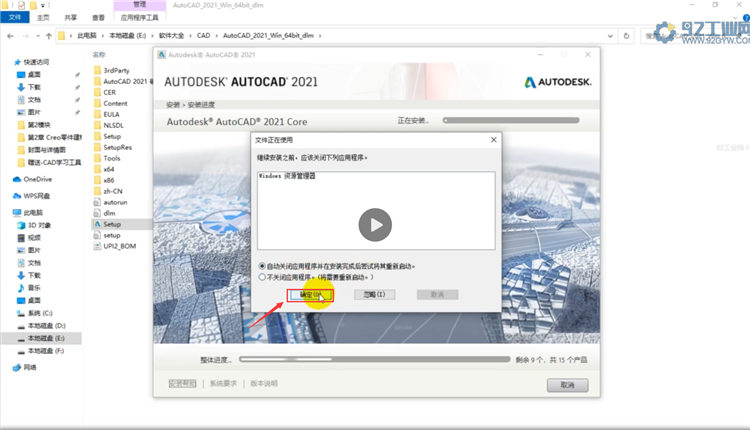Screen dimensions: 750x430
Task: Select the 3rdParty folder icon
Action: [x=98, y=70]
